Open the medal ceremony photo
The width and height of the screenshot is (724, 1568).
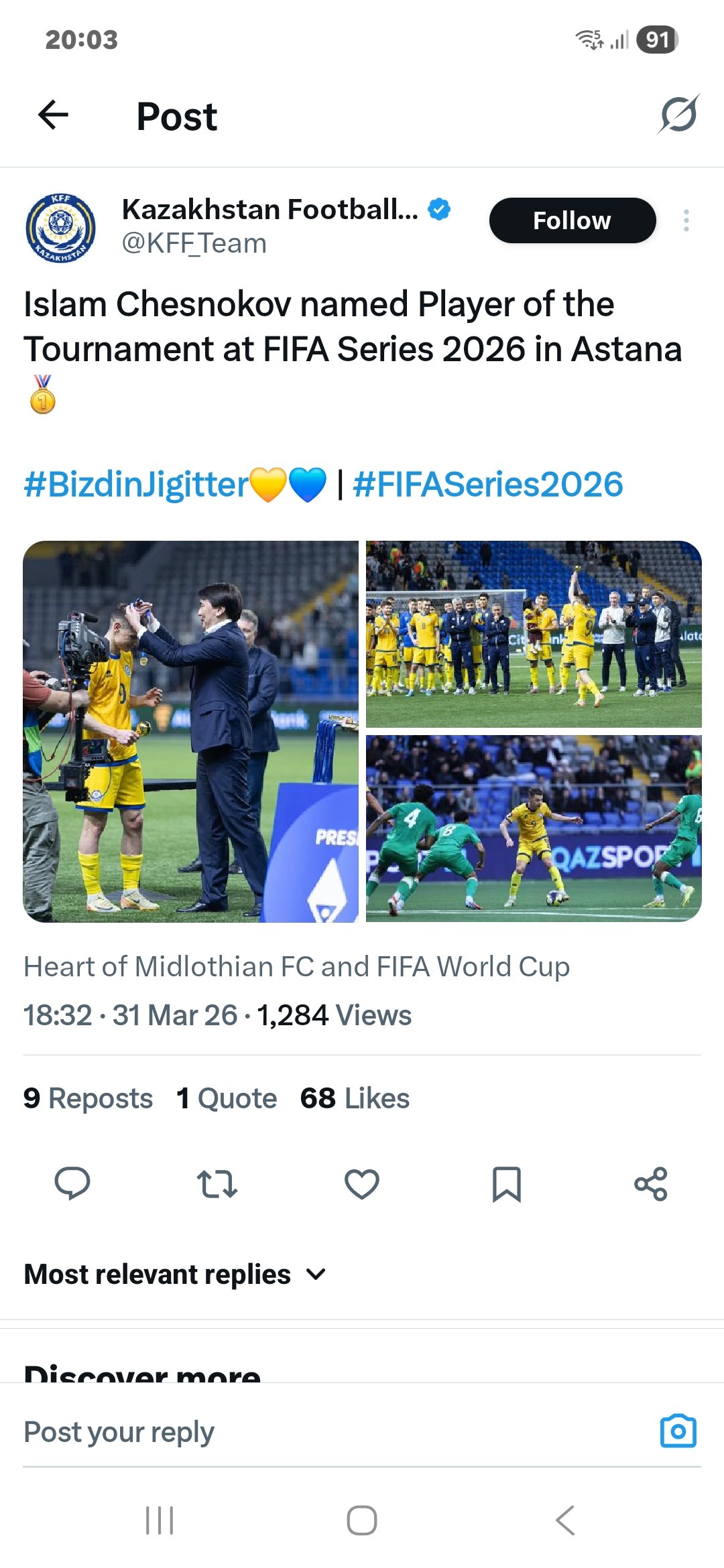[x=191, y=731]
